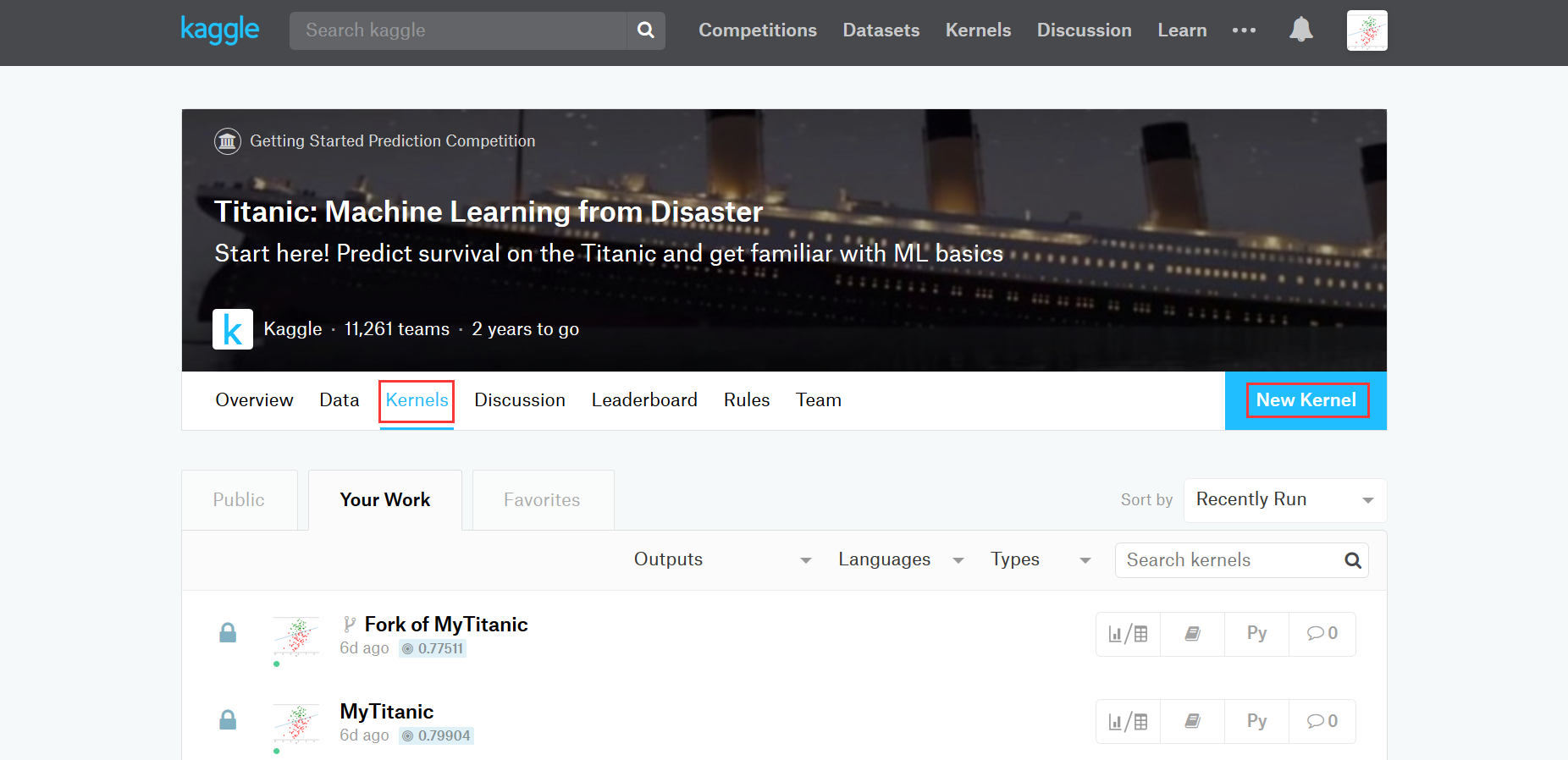
Task: Open the user profile avatar
Action: pos(1366,30)
